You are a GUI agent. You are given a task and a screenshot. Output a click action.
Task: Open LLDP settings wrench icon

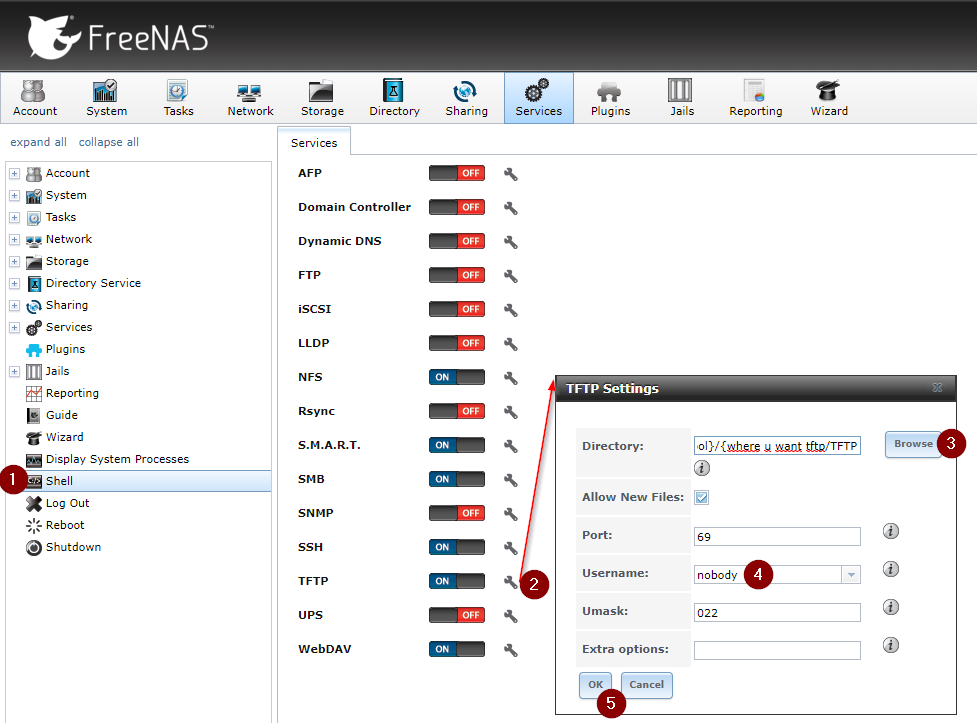(x=511, y=343)
